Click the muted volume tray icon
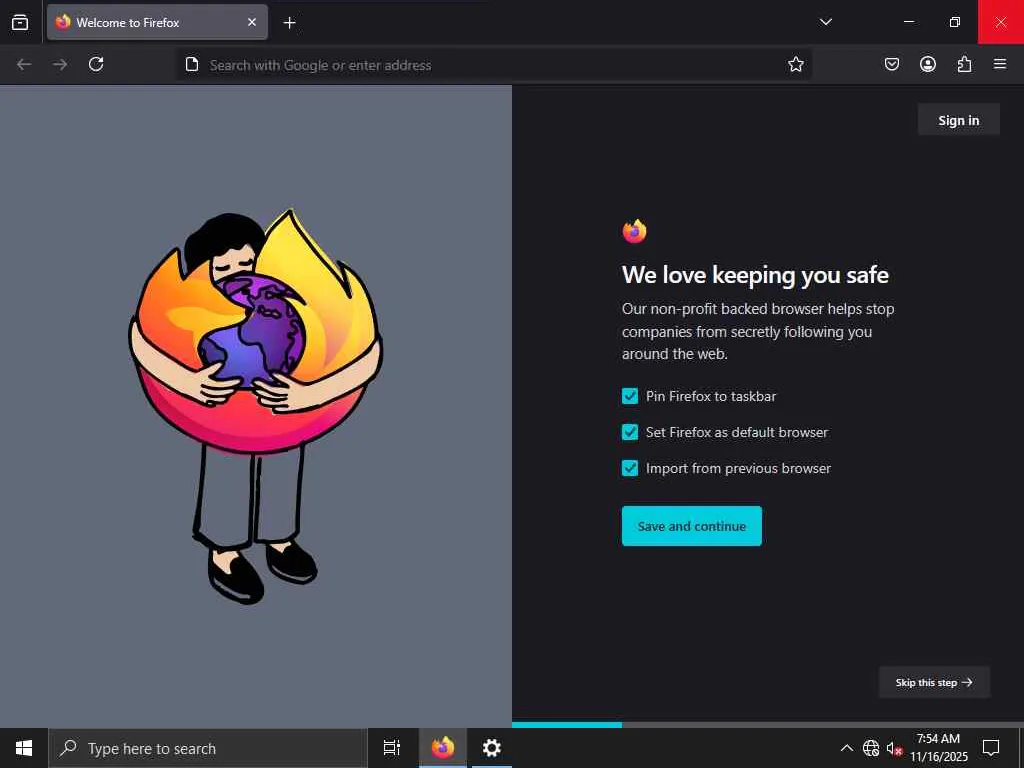Image resolution: width=1024 pixels, height=768 pixels. click(894, 748)
